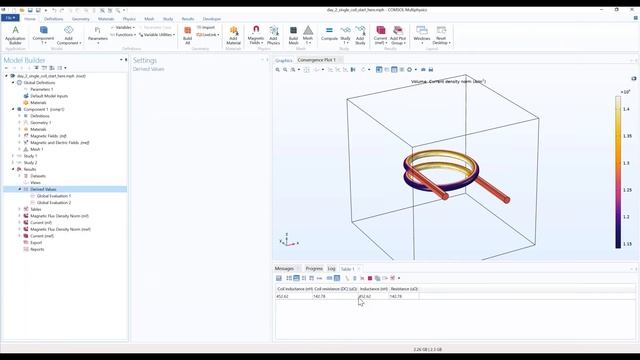Switch to the Messages tab
This screenshot has height=360, width=640.
coord(284,269)
